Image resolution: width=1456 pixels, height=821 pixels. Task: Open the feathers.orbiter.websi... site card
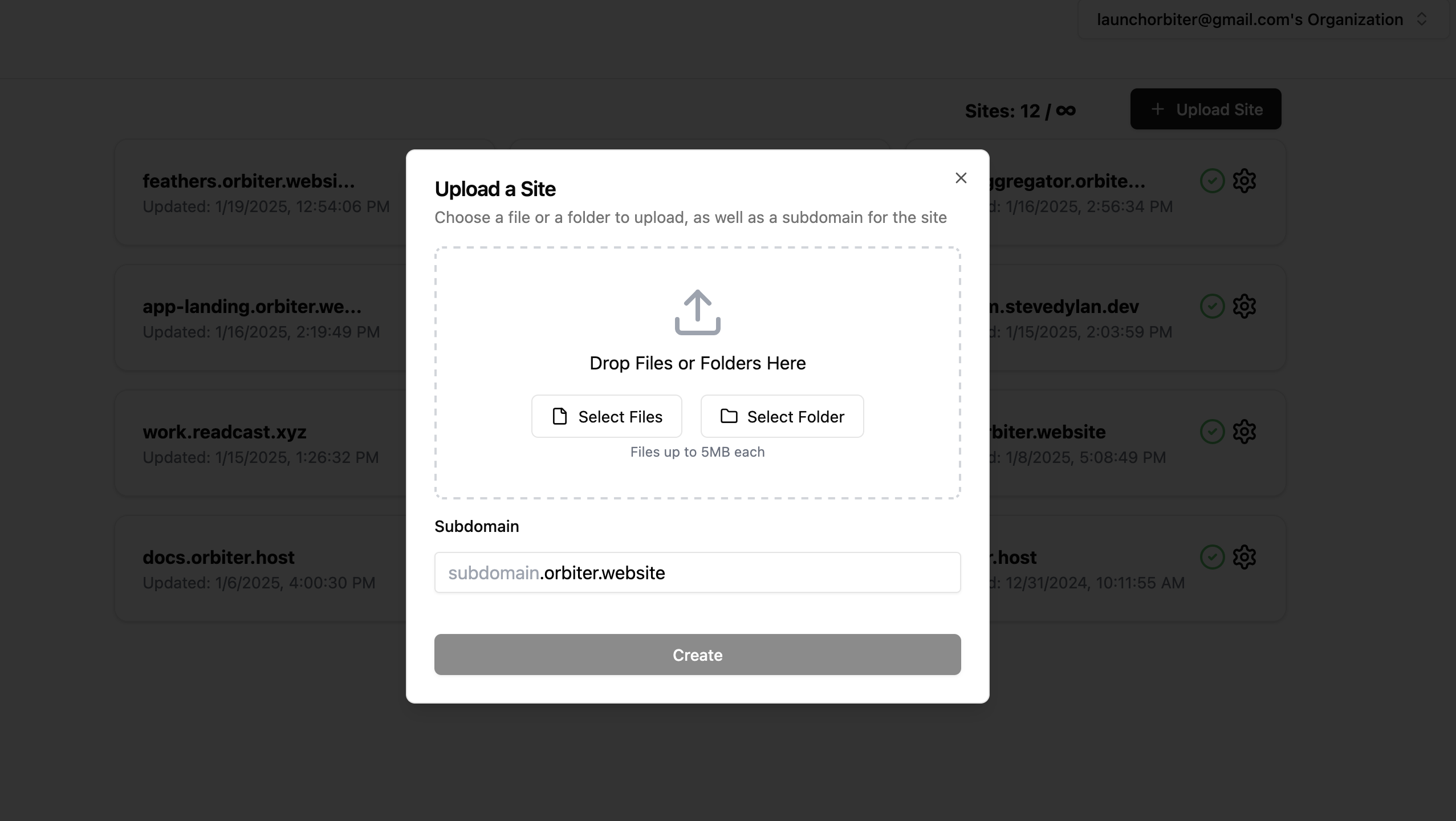tap(261, 193)
